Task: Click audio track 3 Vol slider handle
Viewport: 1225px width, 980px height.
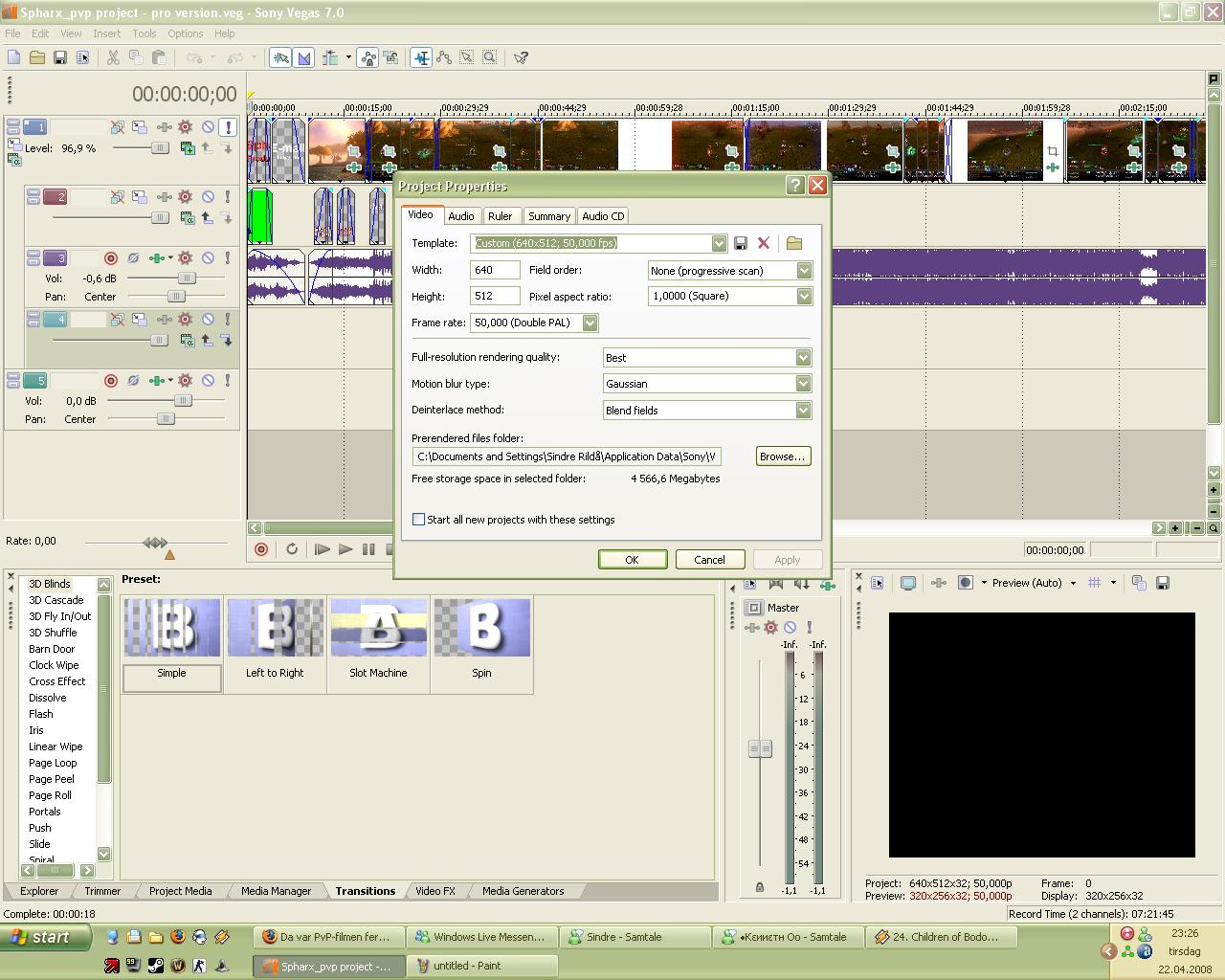Action: (x=187, y=278)
